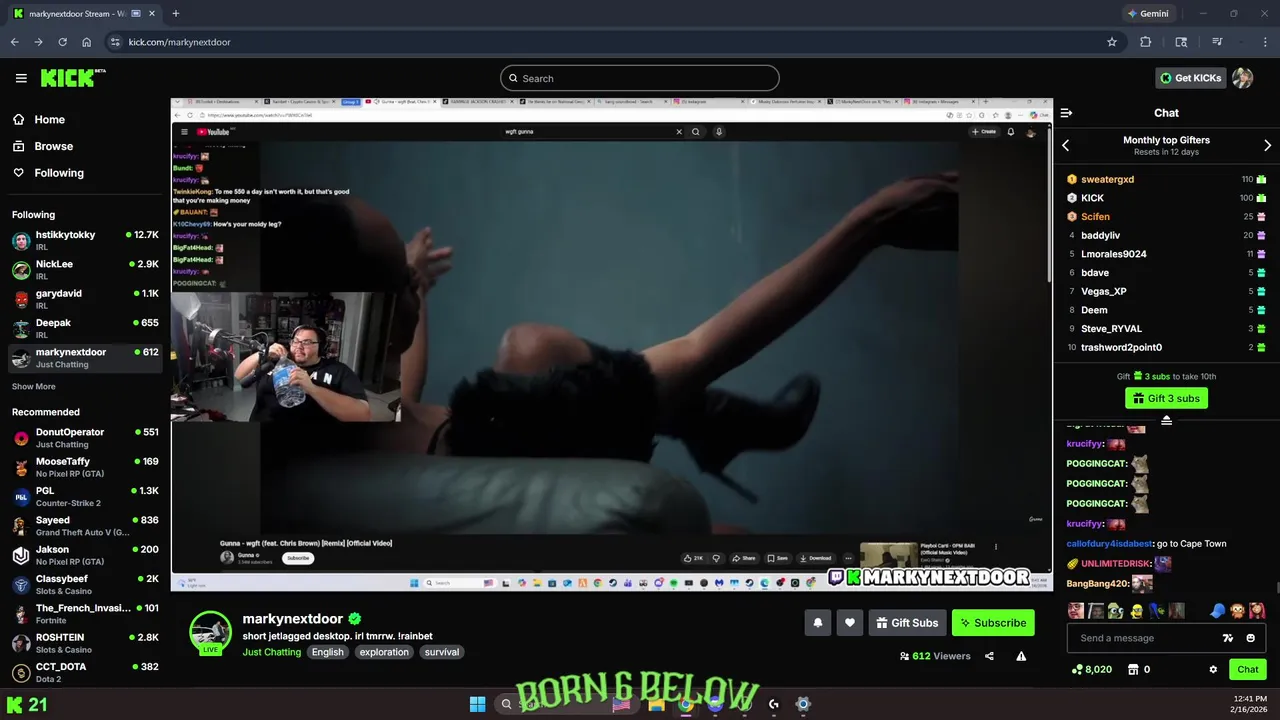Click the 8,020 channel points balance
The width and height of the screenshot is (1280, 720).
click(x=1092, y=669)
